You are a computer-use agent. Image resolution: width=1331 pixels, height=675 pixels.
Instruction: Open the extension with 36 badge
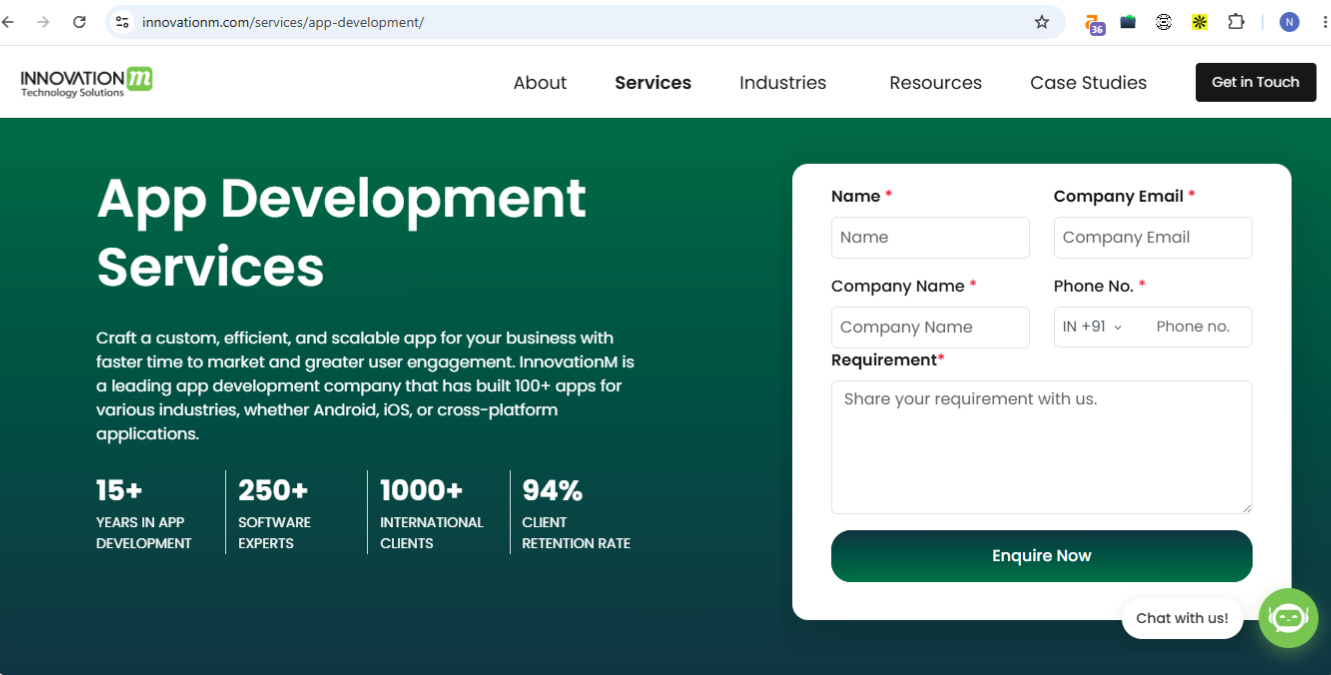1094,23
